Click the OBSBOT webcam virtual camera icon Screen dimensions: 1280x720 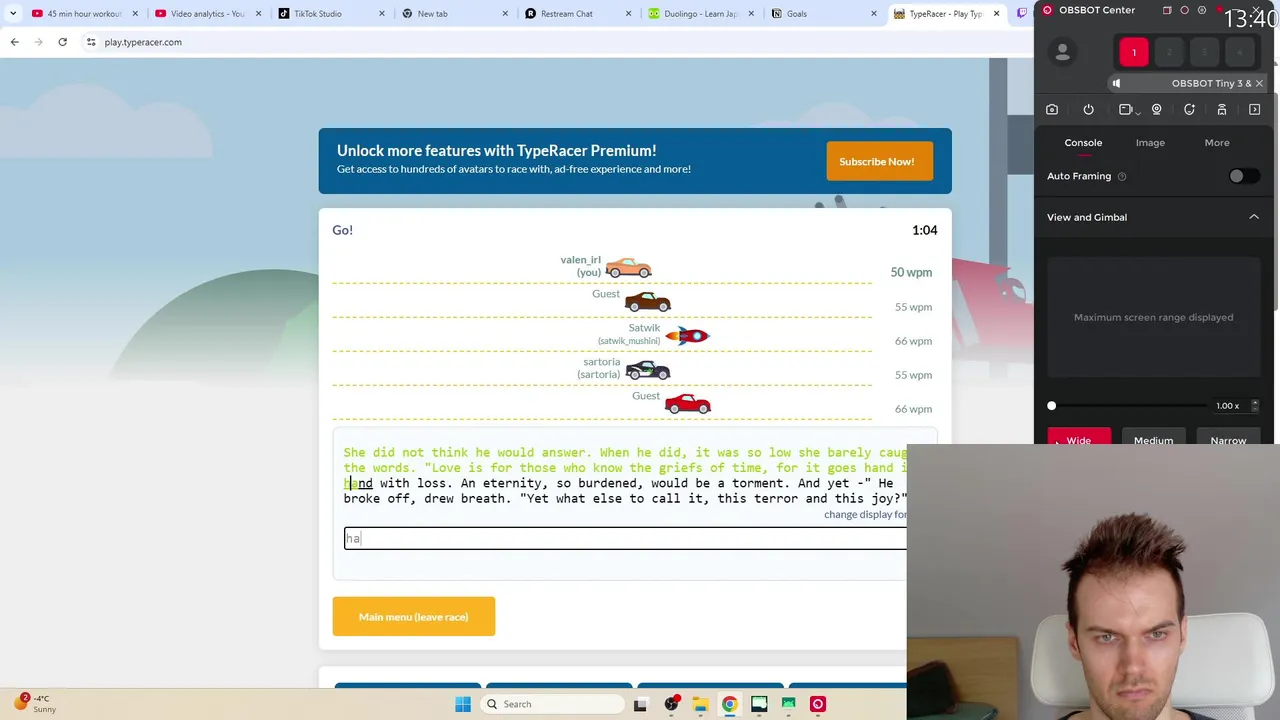(1157, 110)
